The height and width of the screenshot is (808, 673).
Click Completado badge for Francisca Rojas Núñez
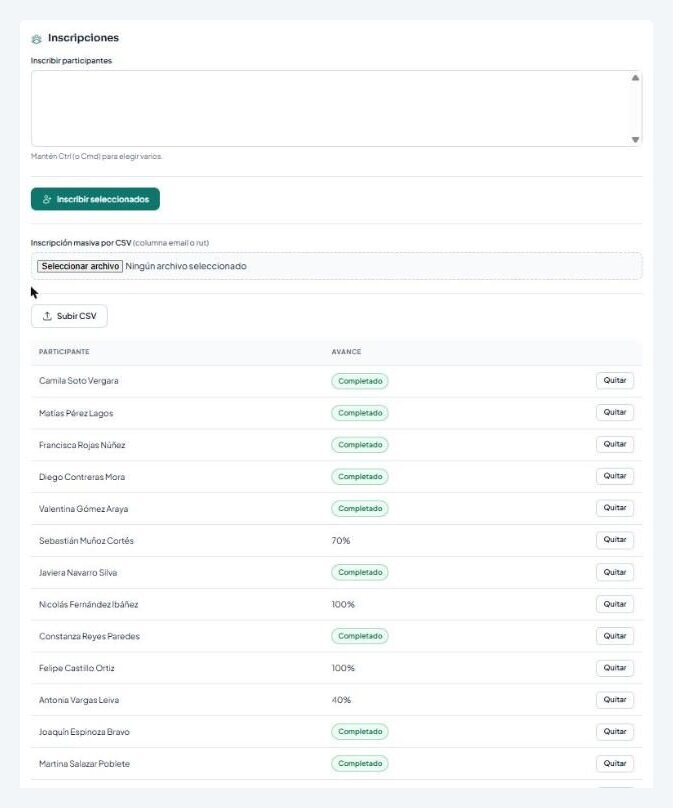tap(360, 445)
